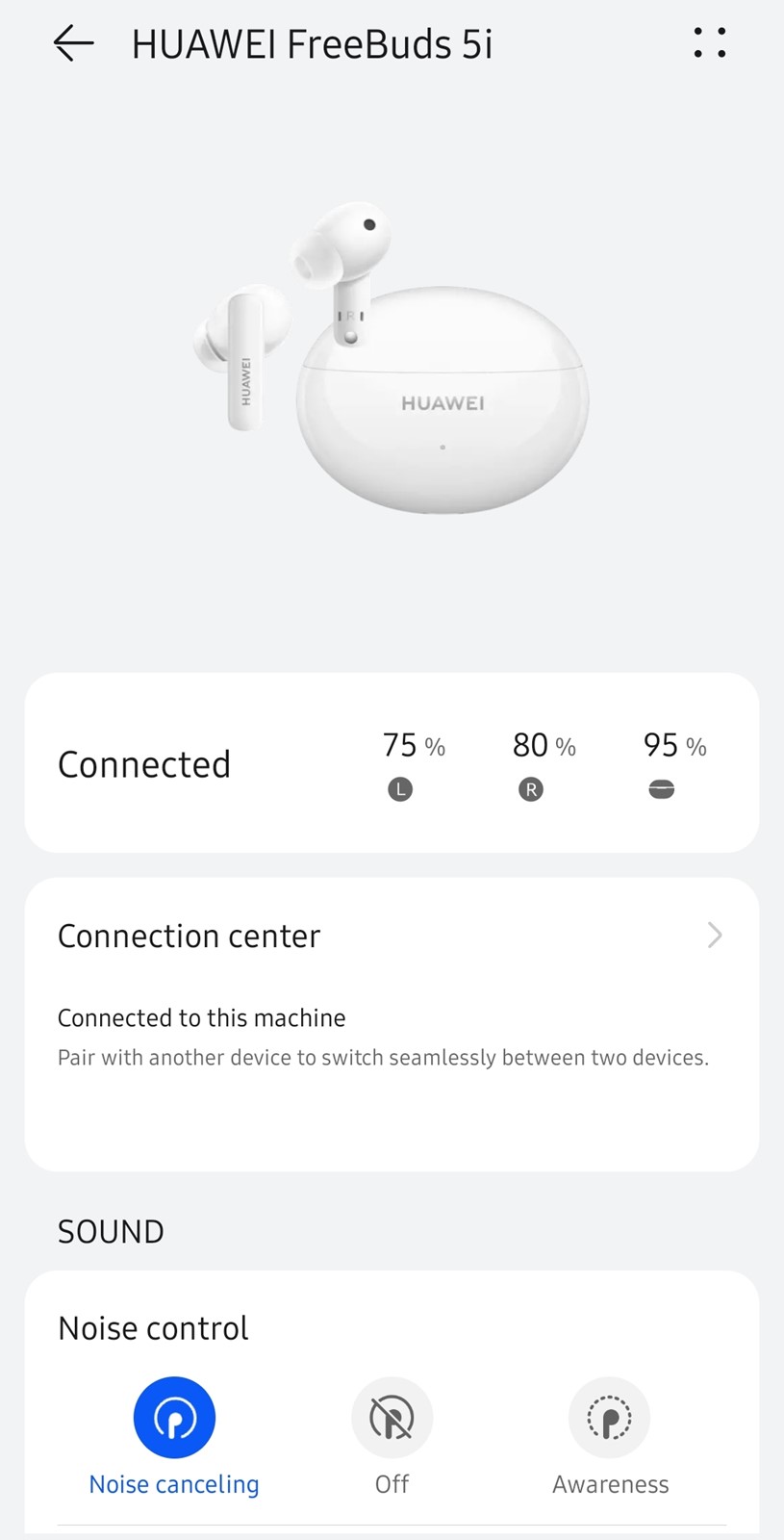Tap the FreeBuds 5i product image
The image size is (784, 1540).
pos(392,356)
